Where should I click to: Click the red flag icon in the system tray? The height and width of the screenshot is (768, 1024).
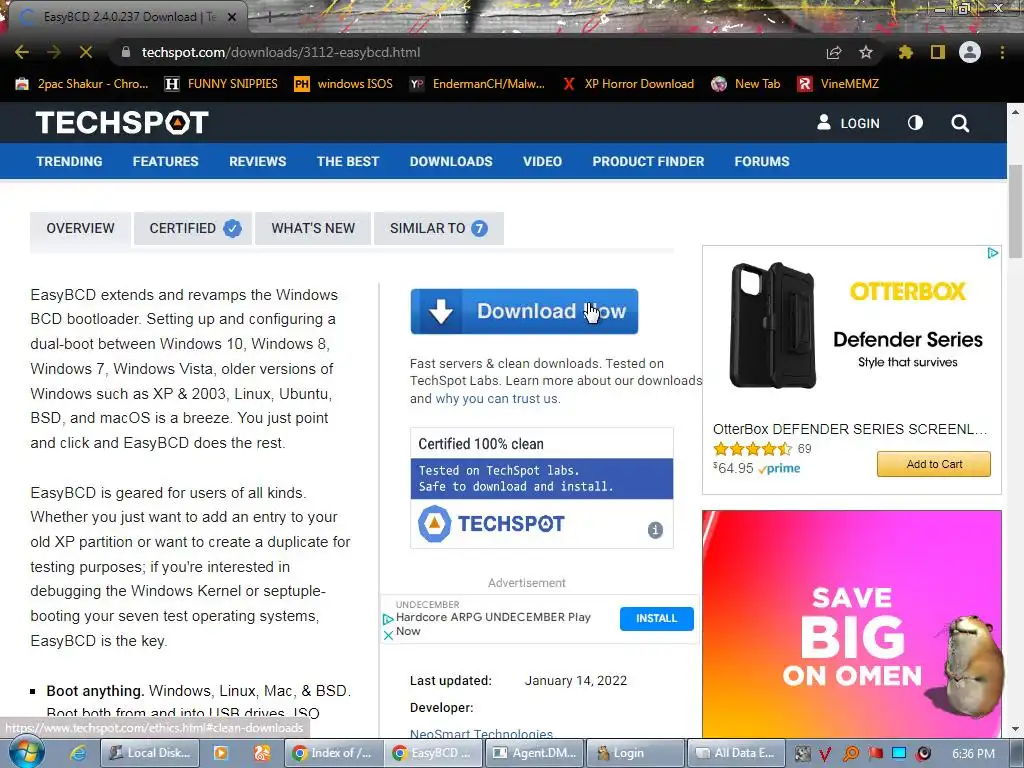[876, 754]
